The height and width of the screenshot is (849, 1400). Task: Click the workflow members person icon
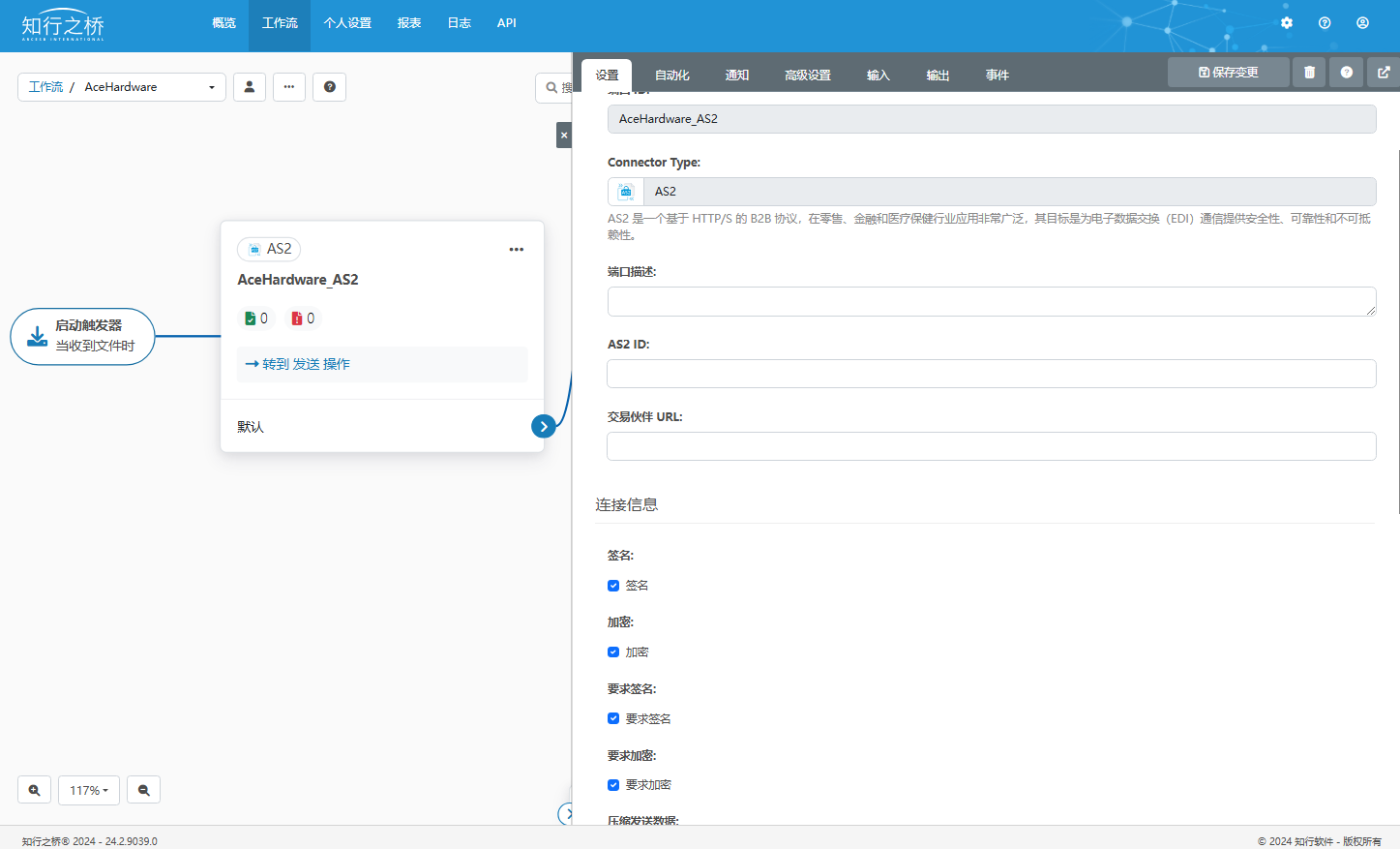[250, 87]
